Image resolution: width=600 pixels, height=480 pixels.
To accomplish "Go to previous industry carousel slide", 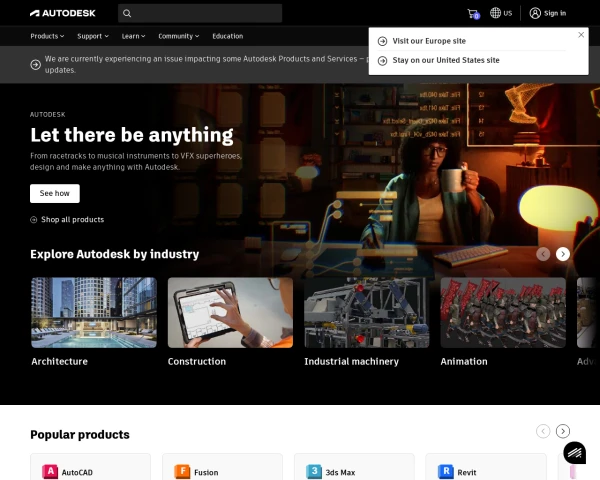I will point(543,254).
